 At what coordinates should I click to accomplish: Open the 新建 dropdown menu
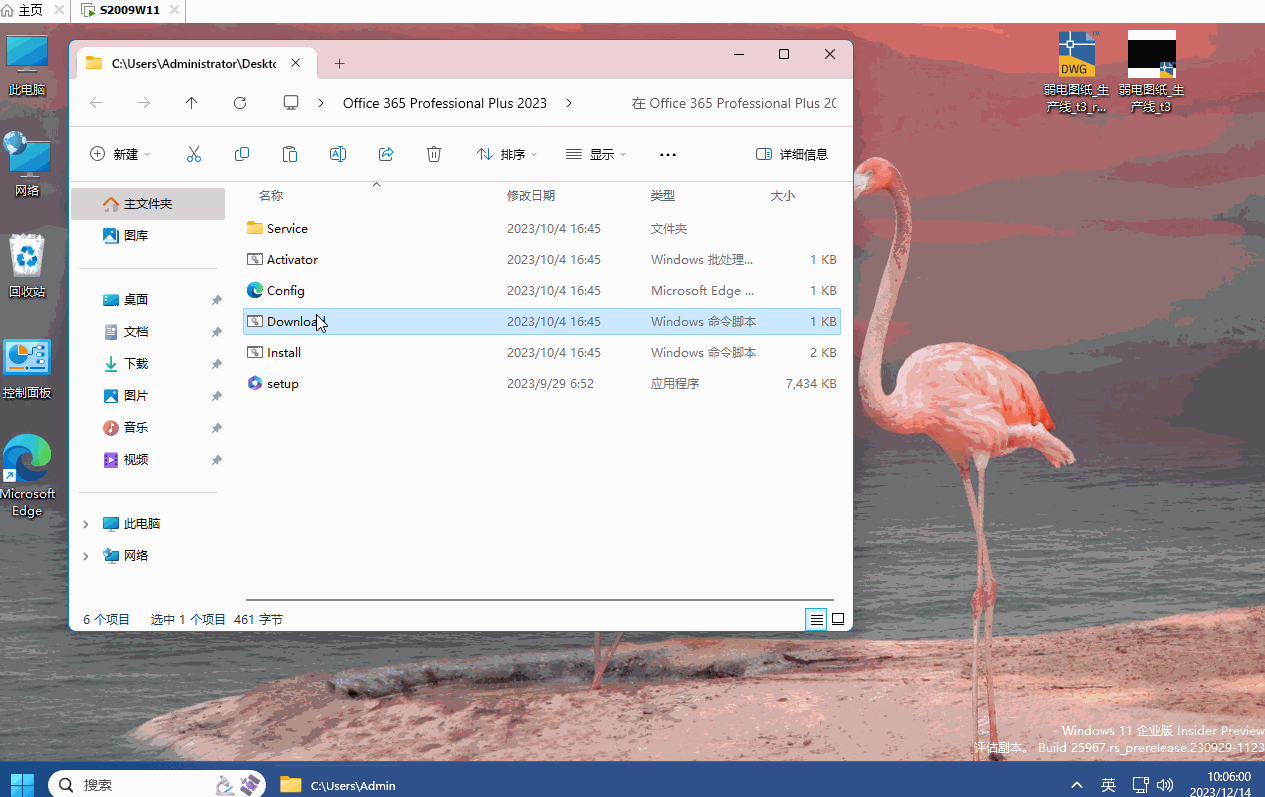[120, 154]
